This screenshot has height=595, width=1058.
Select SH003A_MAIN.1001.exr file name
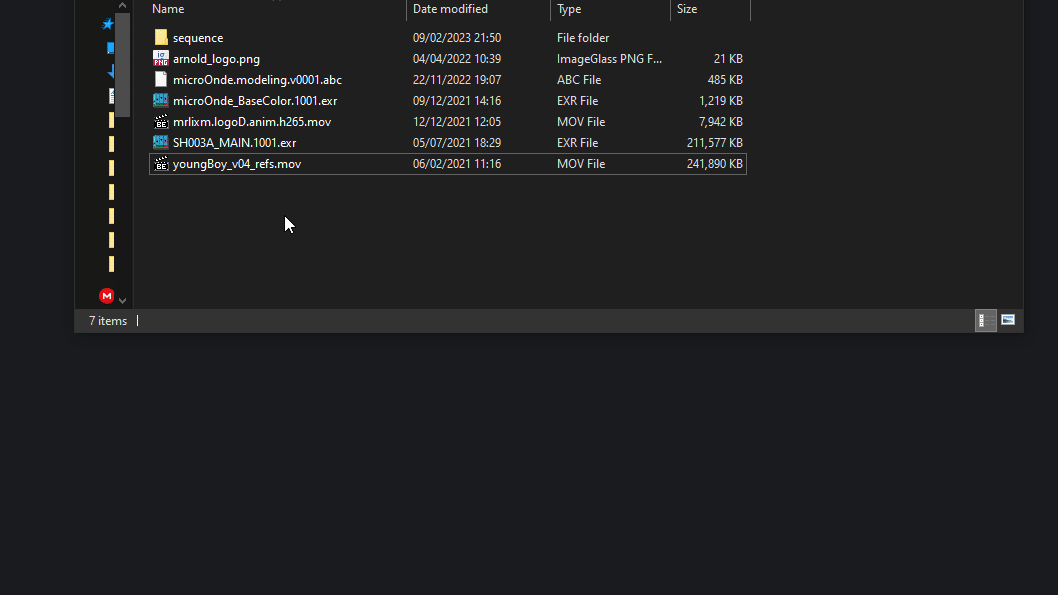(x=234, y=142)
